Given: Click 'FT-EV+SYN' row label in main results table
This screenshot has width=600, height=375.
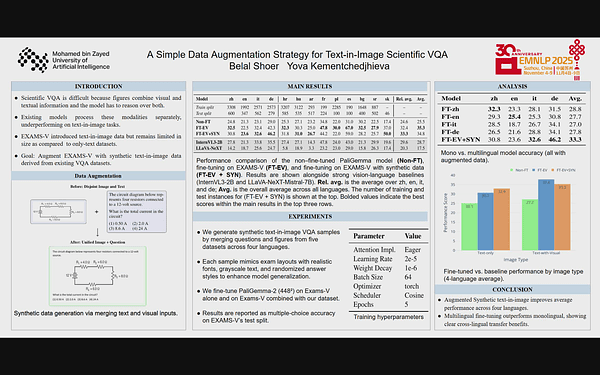Looking at the screenshot, I should tap(208, 134).
